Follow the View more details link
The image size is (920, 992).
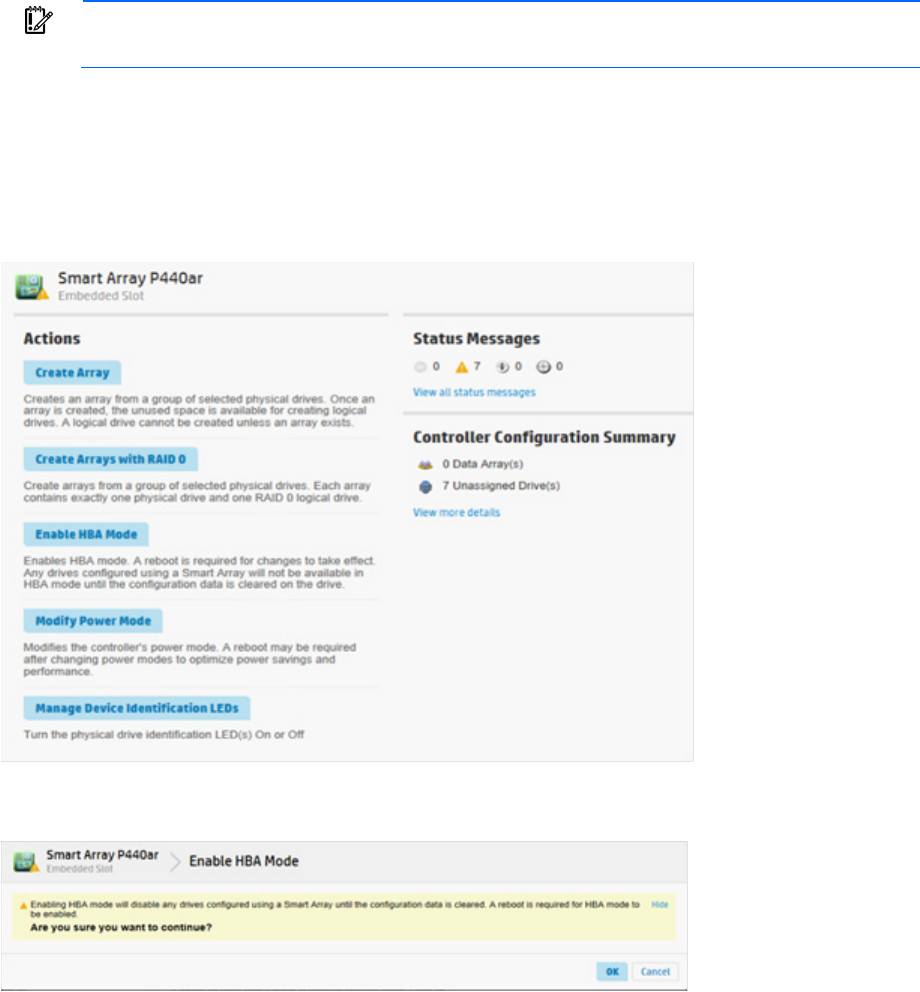[456, 512]
